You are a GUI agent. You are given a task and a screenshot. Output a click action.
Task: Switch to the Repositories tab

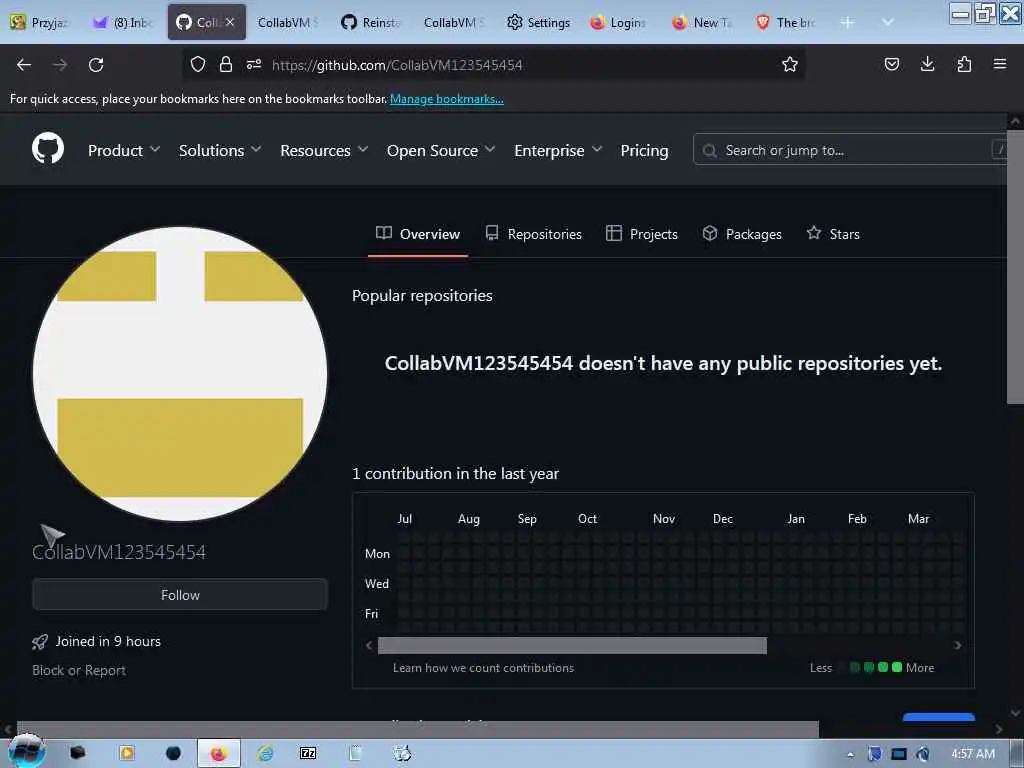point(534,234)
